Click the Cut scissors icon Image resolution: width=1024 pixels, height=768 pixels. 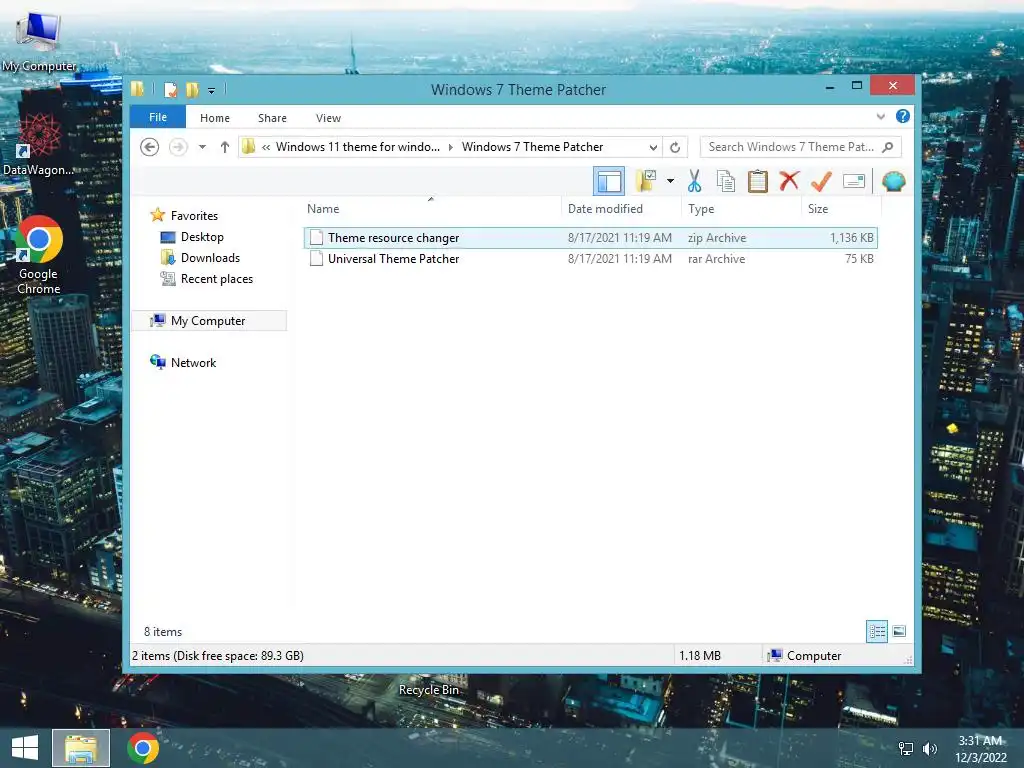[x=694, y=181]
